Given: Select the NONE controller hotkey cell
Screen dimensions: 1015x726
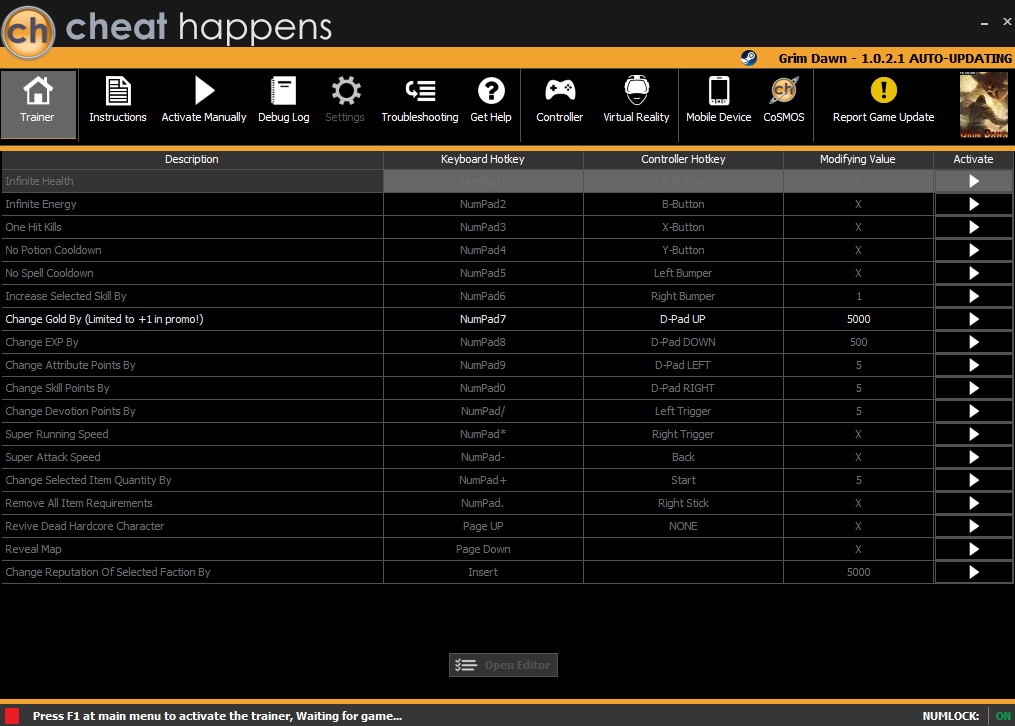Looking at the screenshot, I should pos(683,526).
